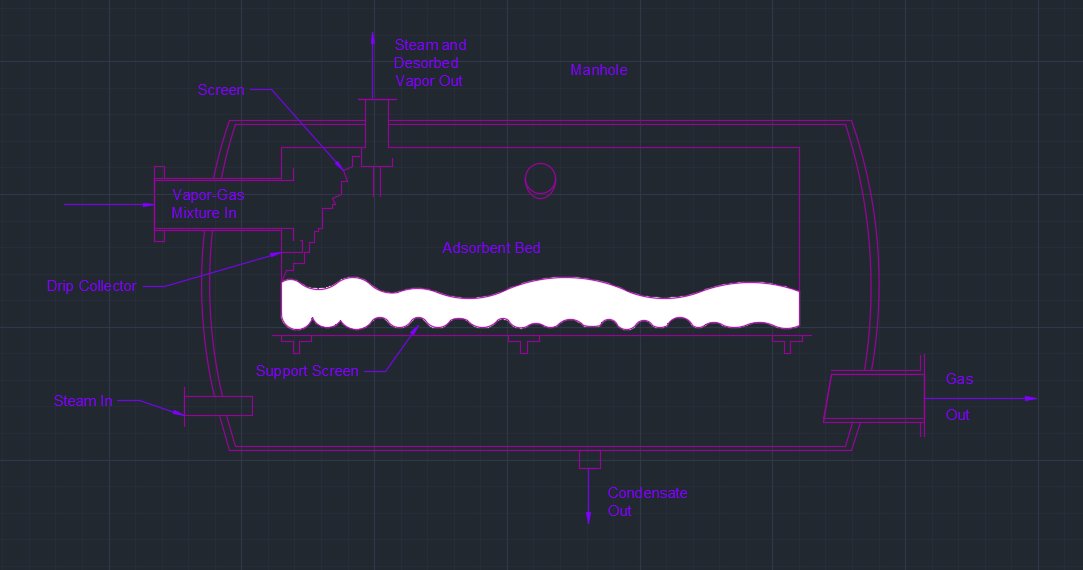This screenshot has width=1083, height=570.
Task: Click the Steam In nozzle rectangle
Action: (x=218, y=406)
